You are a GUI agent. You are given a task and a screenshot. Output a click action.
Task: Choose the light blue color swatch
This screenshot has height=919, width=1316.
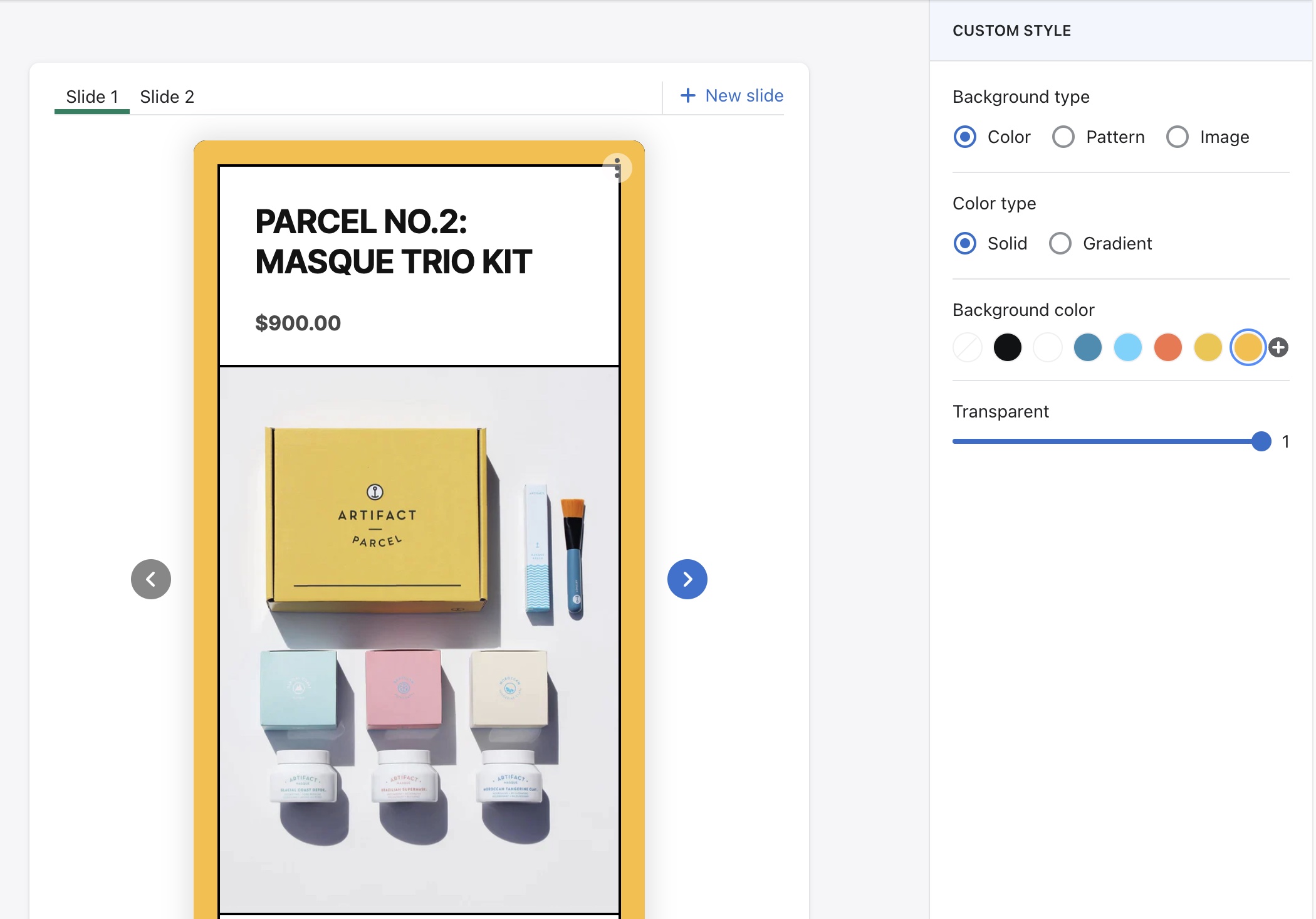pos(1127,347)
